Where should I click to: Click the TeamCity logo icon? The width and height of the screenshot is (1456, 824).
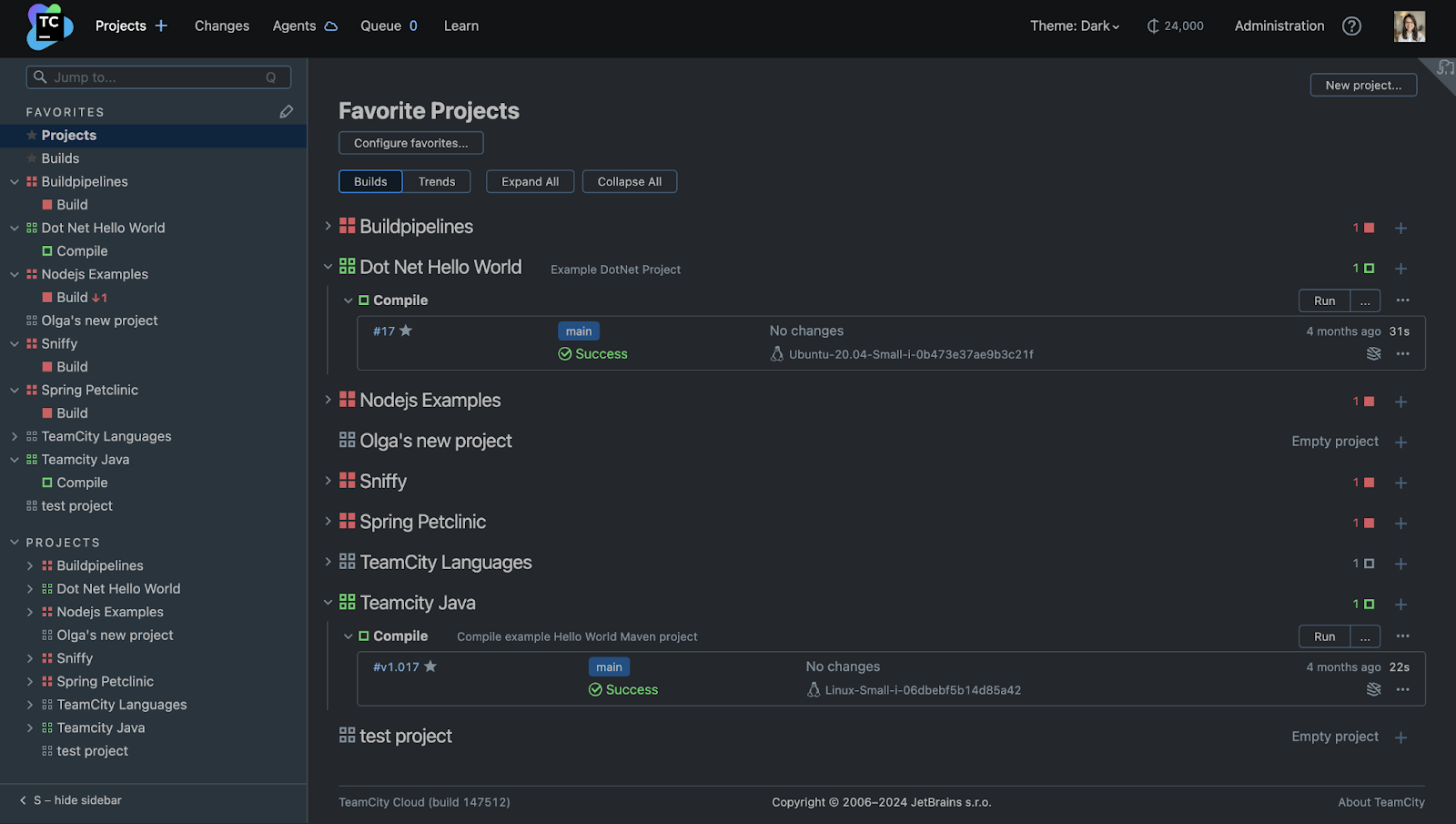[x=49, y=26]
